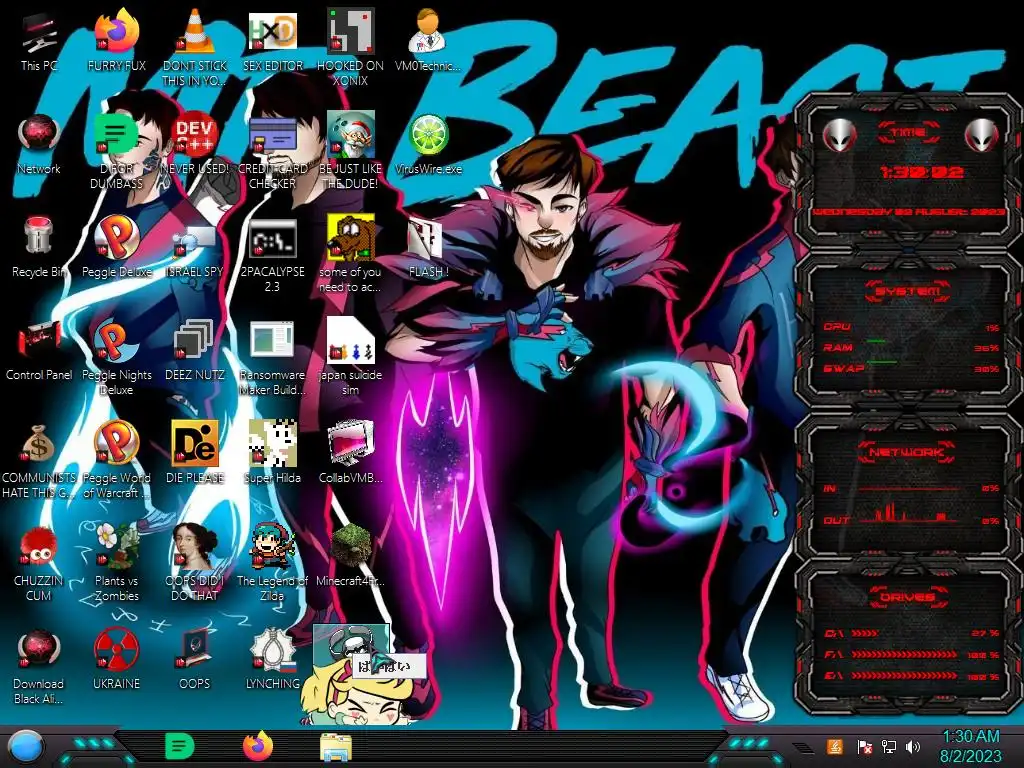Launch The Legend of Zilda shortcut
The width and height of the screenshot is (1024, 768).
pos(272,563)
